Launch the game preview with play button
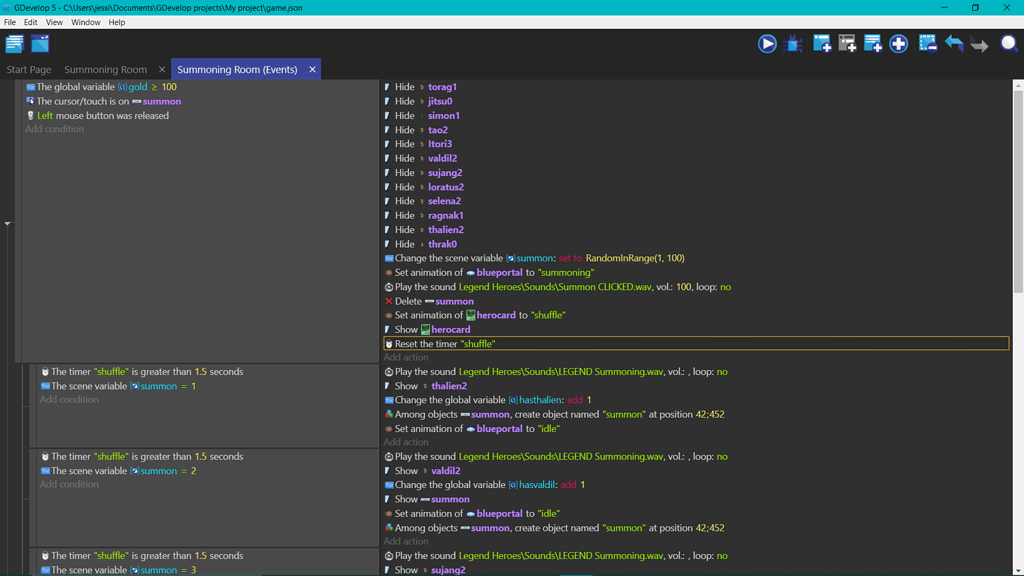Image resolution: width=1024 pixels, height=576 pixels. [767, 43]
